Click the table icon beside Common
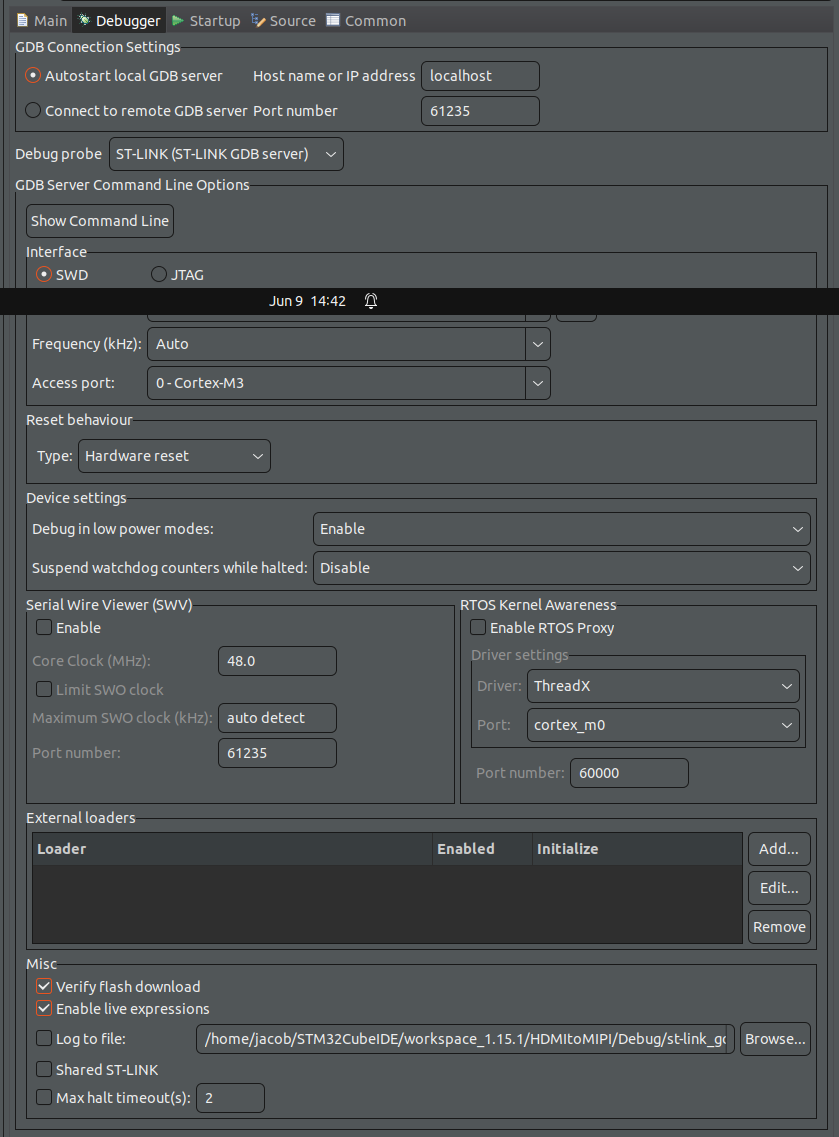839x1137 pixels. coord(334,19)
